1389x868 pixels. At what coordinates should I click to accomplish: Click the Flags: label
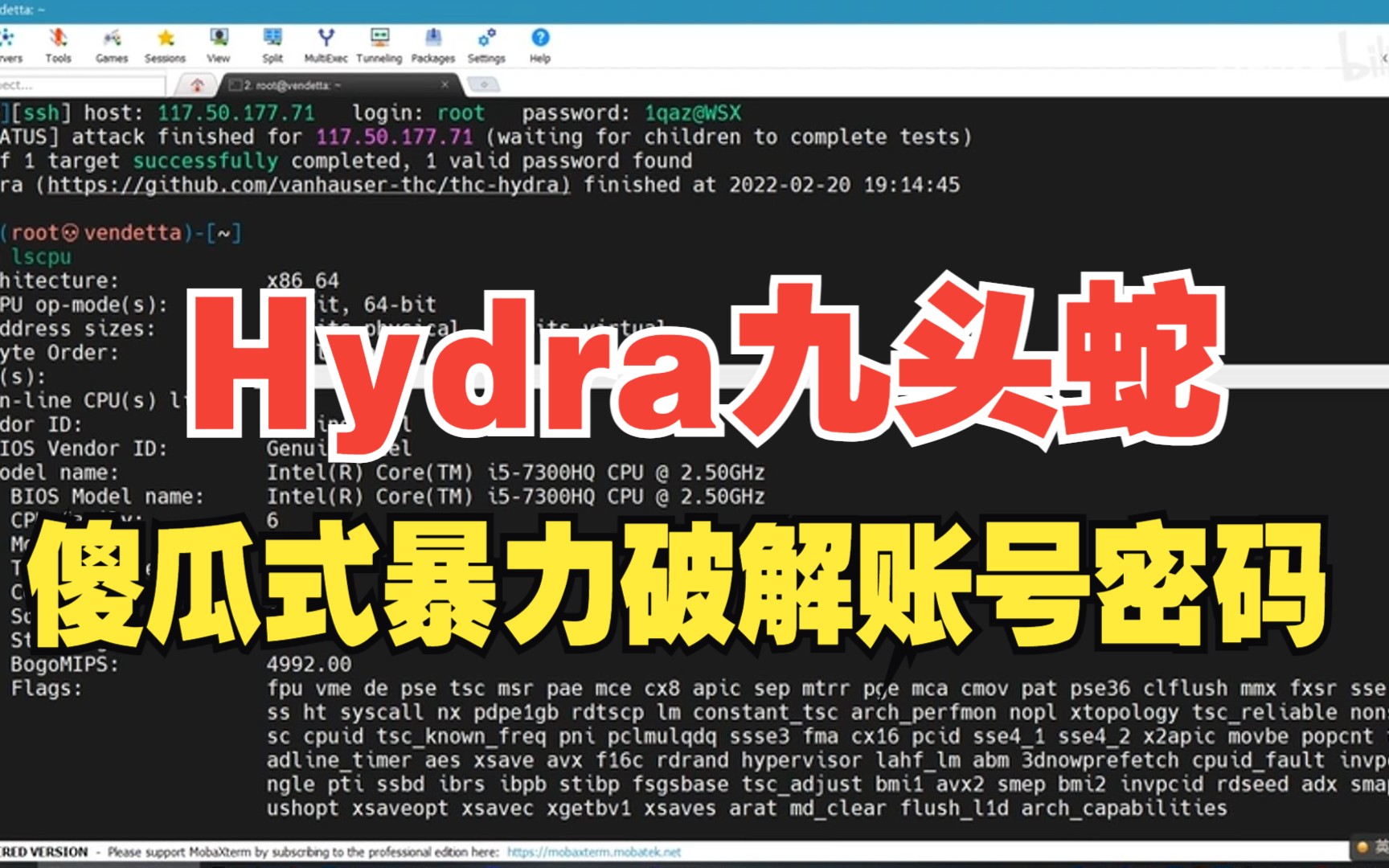point(47,689)
